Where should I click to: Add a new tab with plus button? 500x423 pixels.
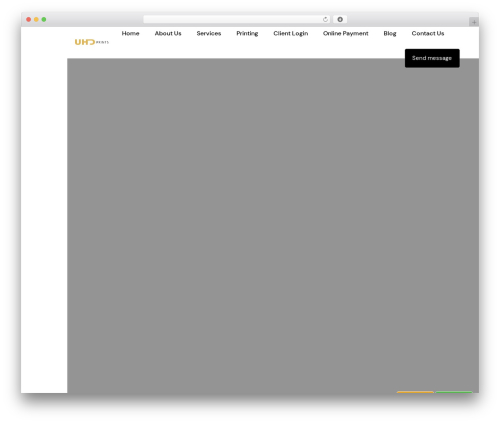click(x=474, y=22)
